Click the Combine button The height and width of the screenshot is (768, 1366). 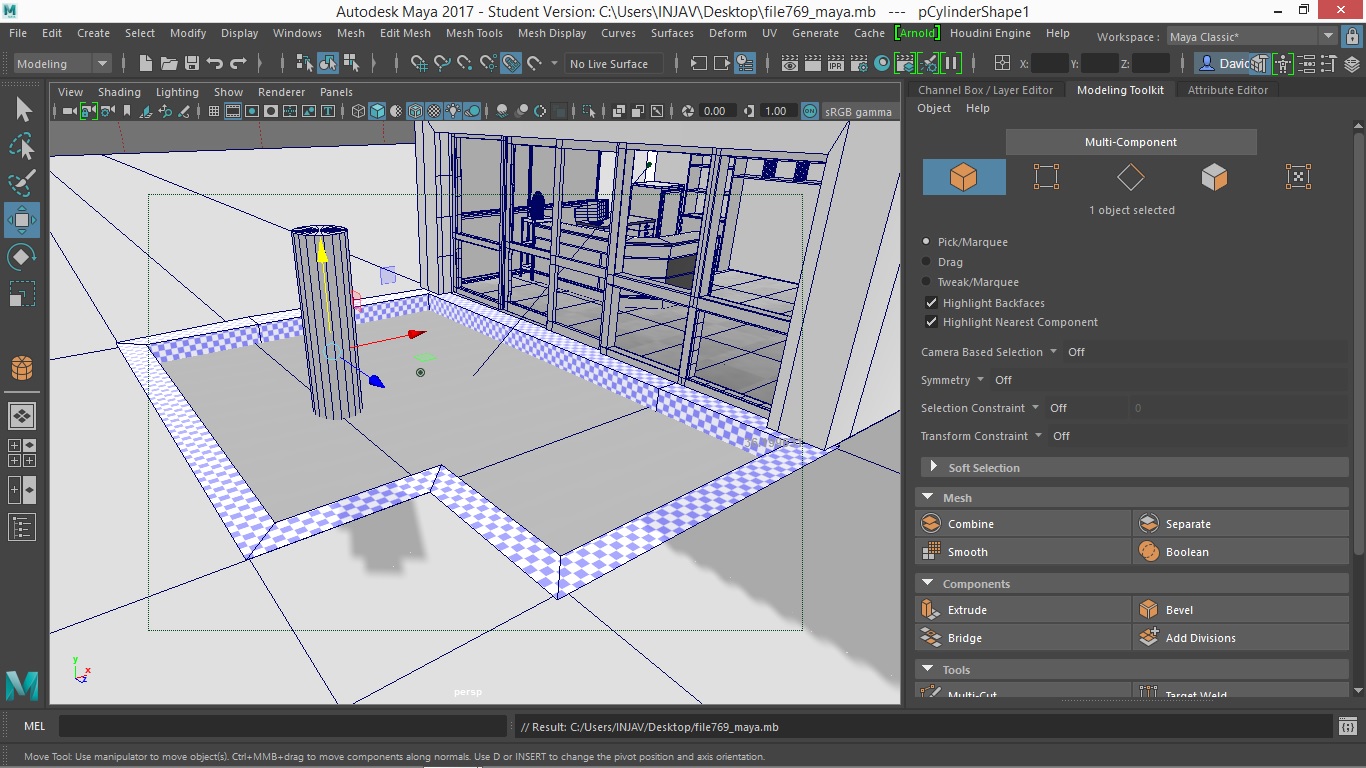pyautogui.click(x=1023, y=524)
